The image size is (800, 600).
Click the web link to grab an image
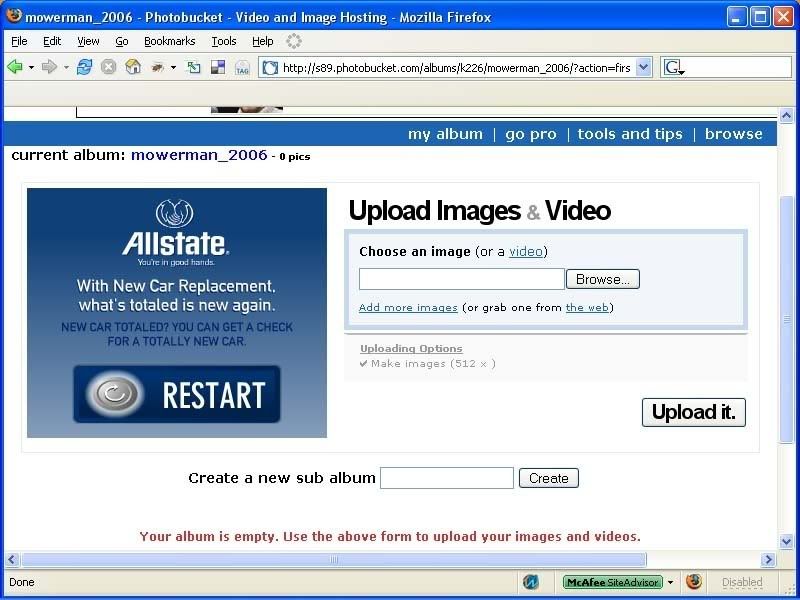pyautogui.click(x=587, y=308)
